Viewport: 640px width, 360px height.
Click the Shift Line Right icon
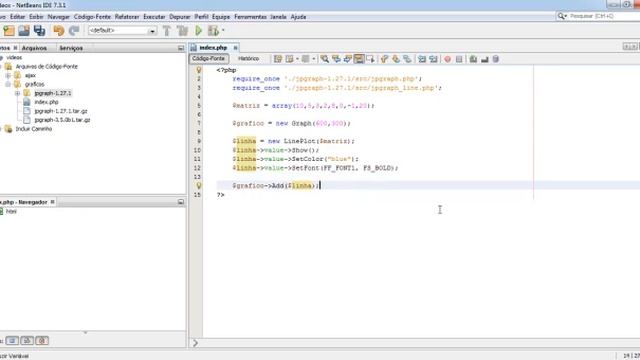433,59
